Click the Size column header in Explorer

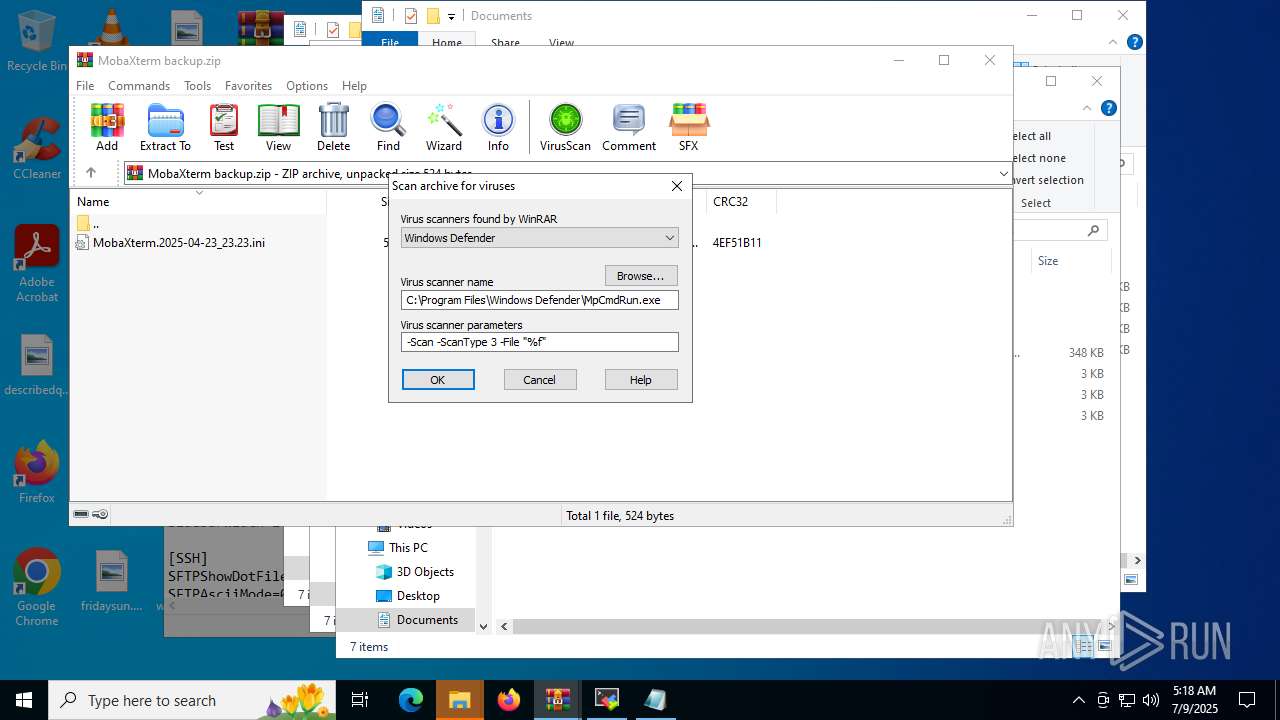coord(1070,261)
